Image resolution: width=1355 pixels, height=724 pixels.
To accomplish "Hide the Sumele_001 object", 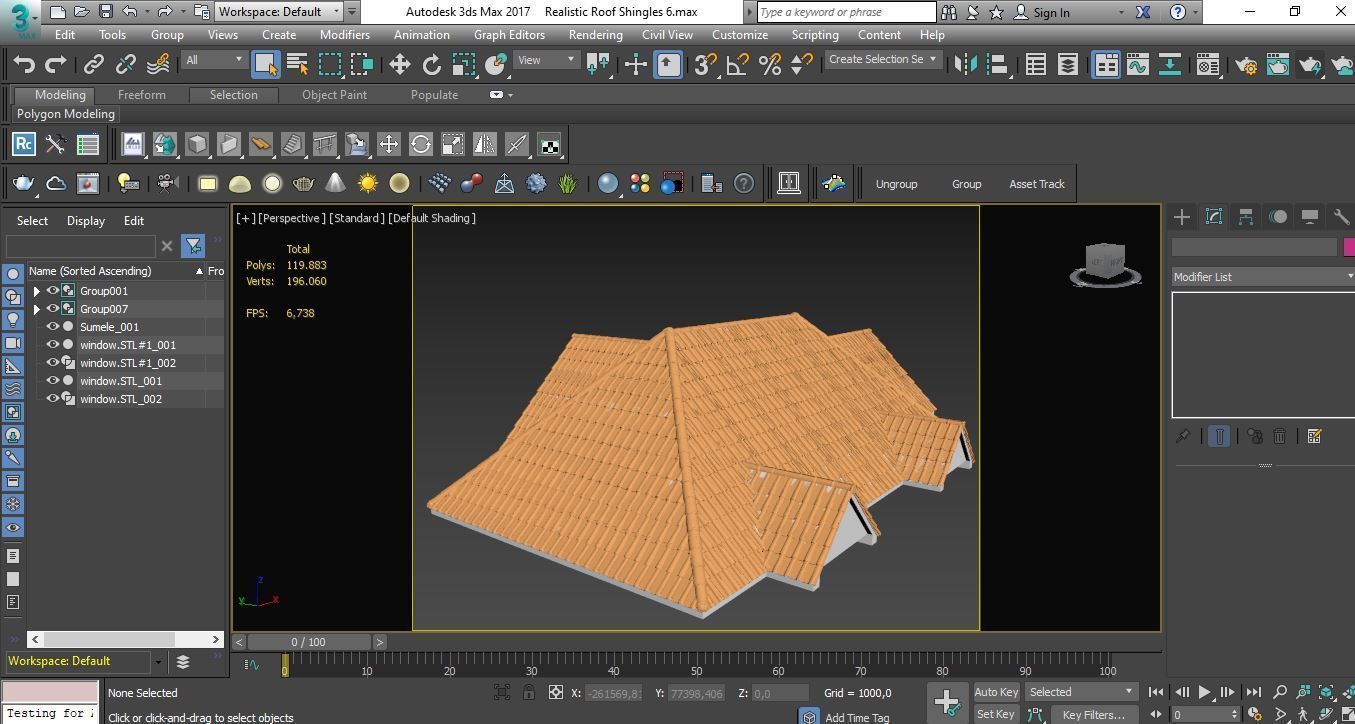I will (x=53, y=327).
